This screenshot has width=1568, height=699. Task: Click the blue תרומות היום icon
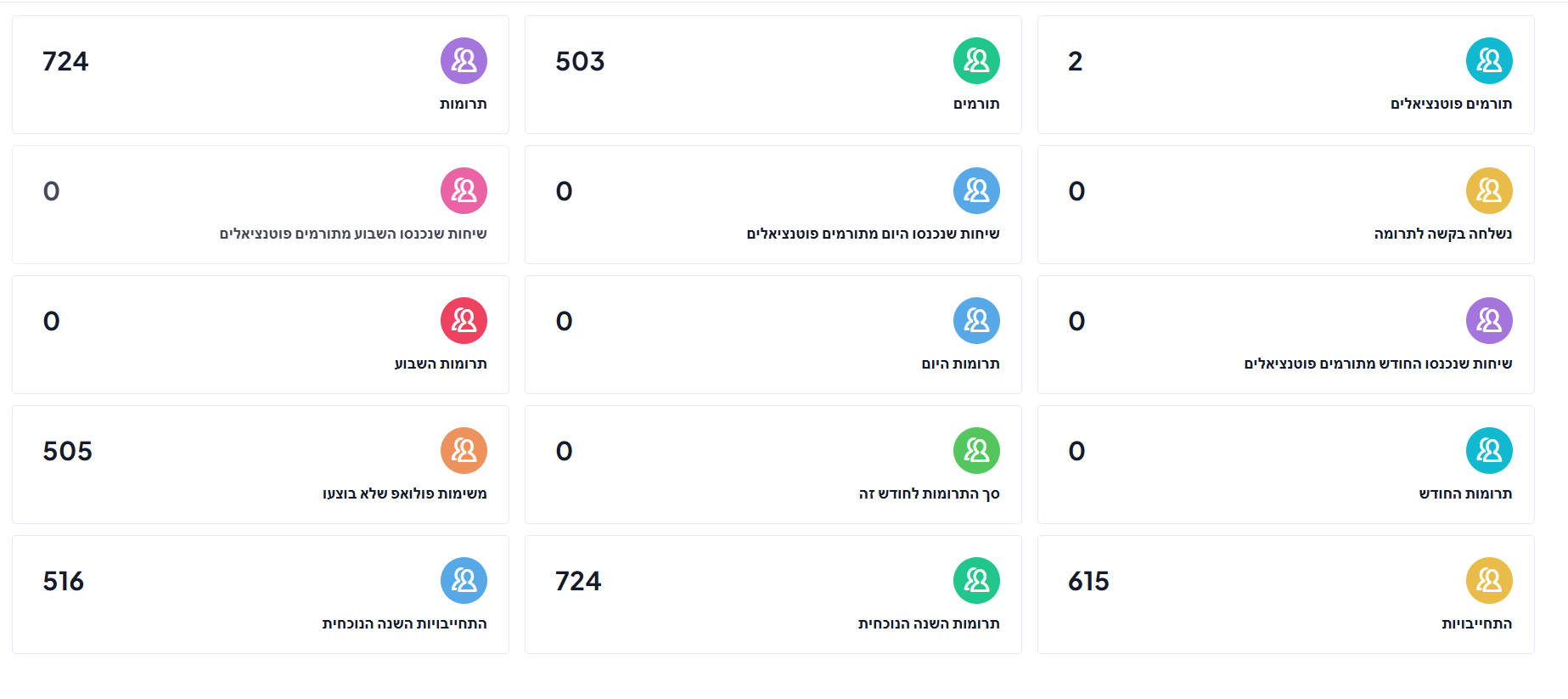coord(976,320)
